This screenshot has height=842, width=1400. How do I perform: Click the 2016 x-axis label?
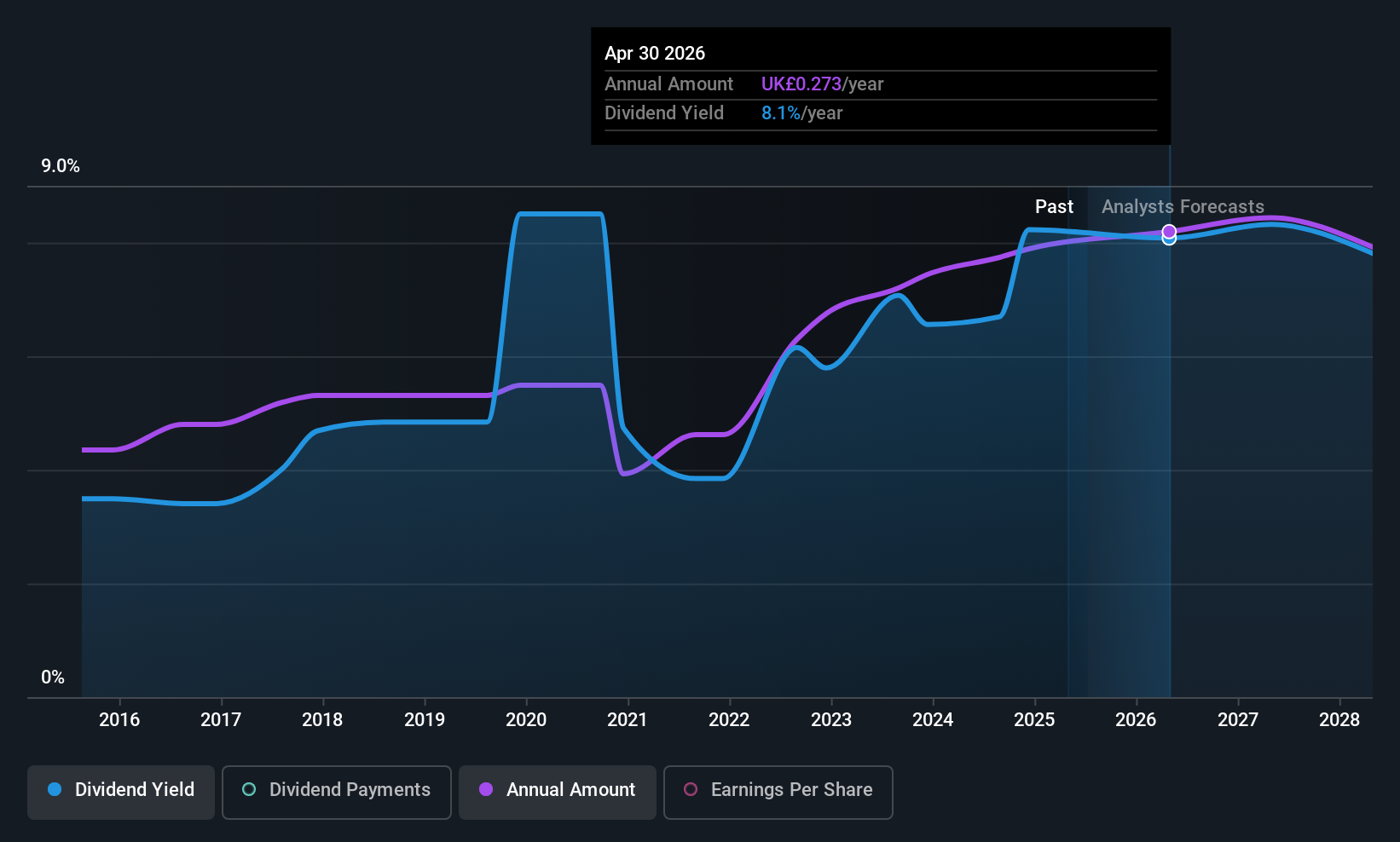coord(119,719)
